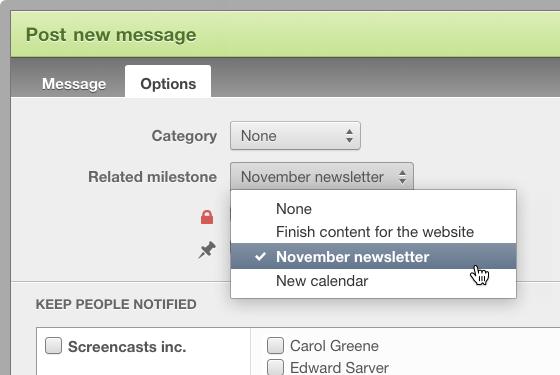Tick the Screencasts inc. checkbox

click(x=54, y=346)
